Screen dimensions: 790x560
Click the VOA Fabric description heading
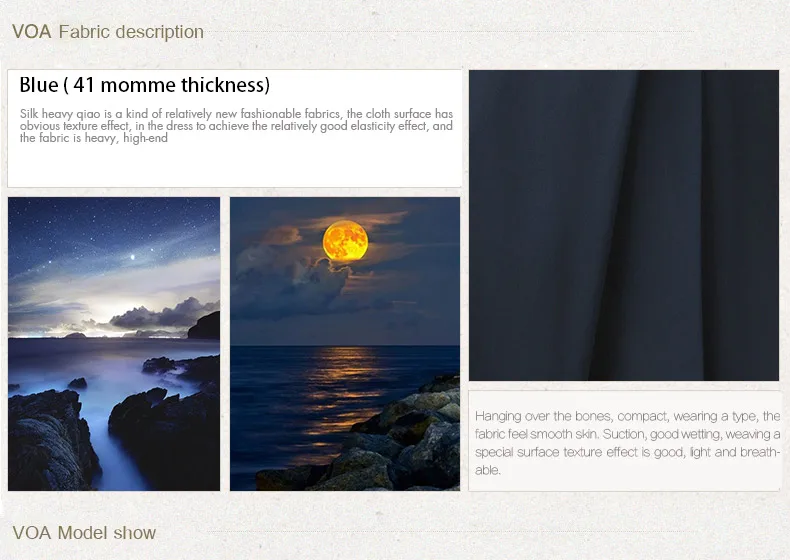tap(108, 32)
